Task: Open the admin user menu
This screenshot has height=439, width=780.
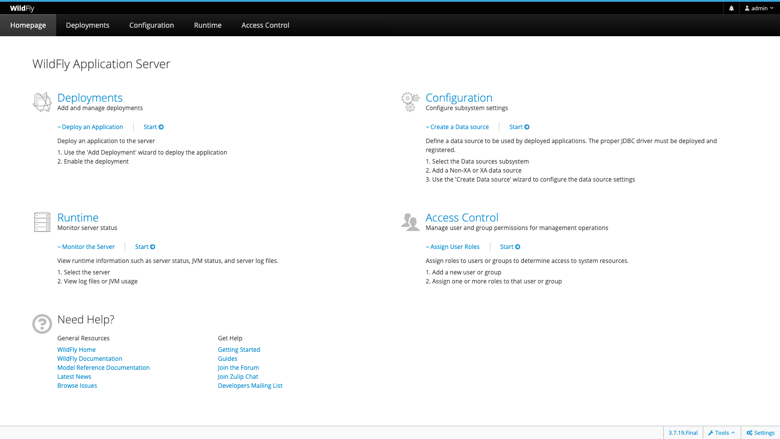Action: 759,8
